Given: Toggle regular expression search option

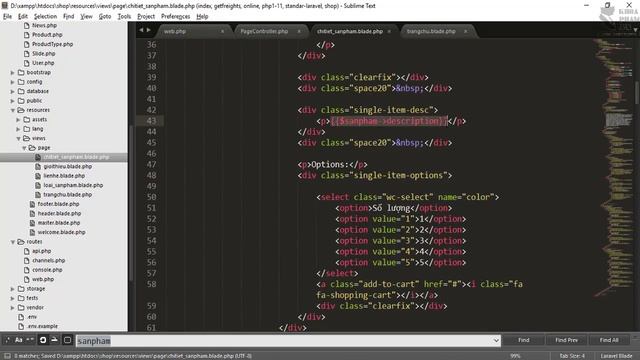Looking at the screenshot, I should tap(7, 340).
